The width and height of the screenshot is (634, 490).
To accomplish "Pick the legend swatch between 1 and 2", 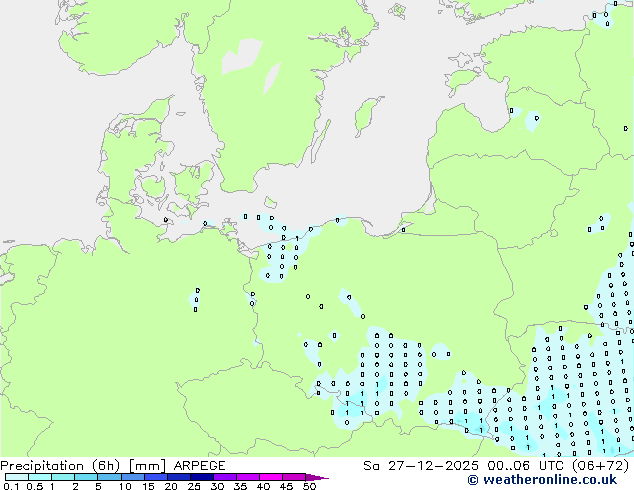I will click(63, 477).
